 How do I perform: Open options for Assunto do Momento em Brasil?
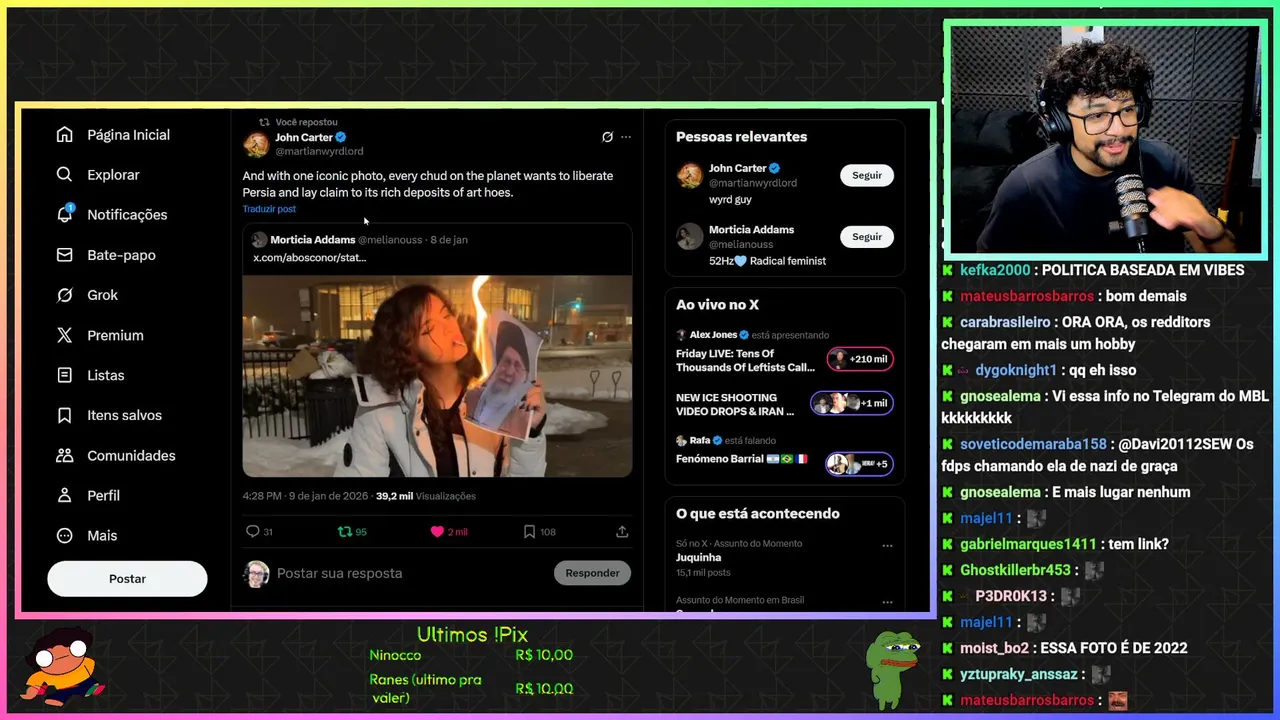pyautogui.click(x=887, y=602)
